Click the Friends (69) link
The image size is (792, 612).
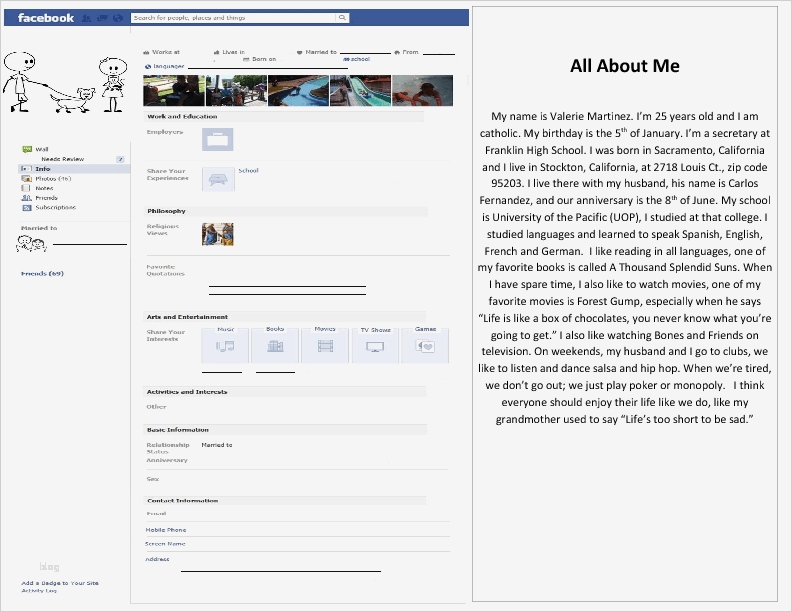(42, 273)
